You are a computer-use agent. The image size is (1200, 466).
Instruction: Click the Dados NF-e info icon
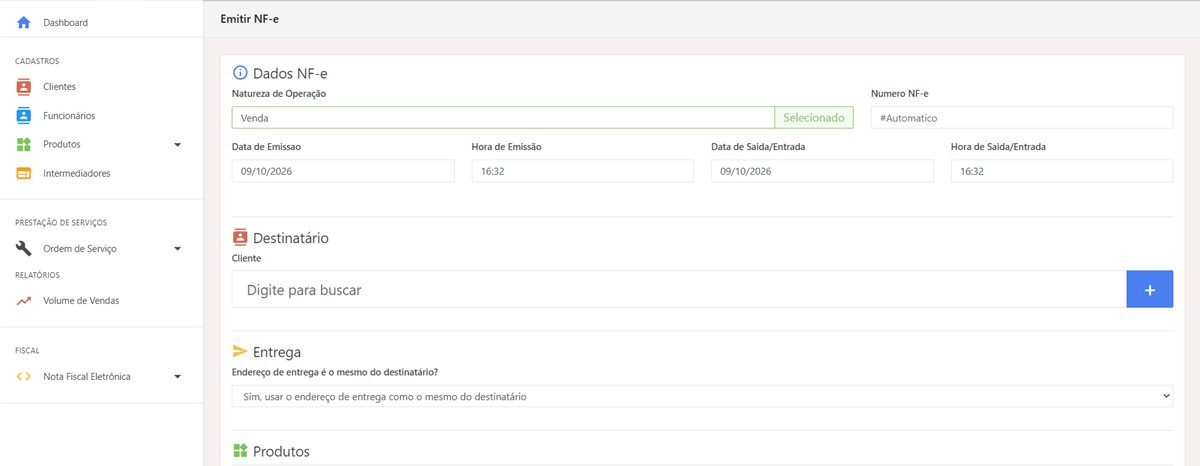[x=240, y=73]
